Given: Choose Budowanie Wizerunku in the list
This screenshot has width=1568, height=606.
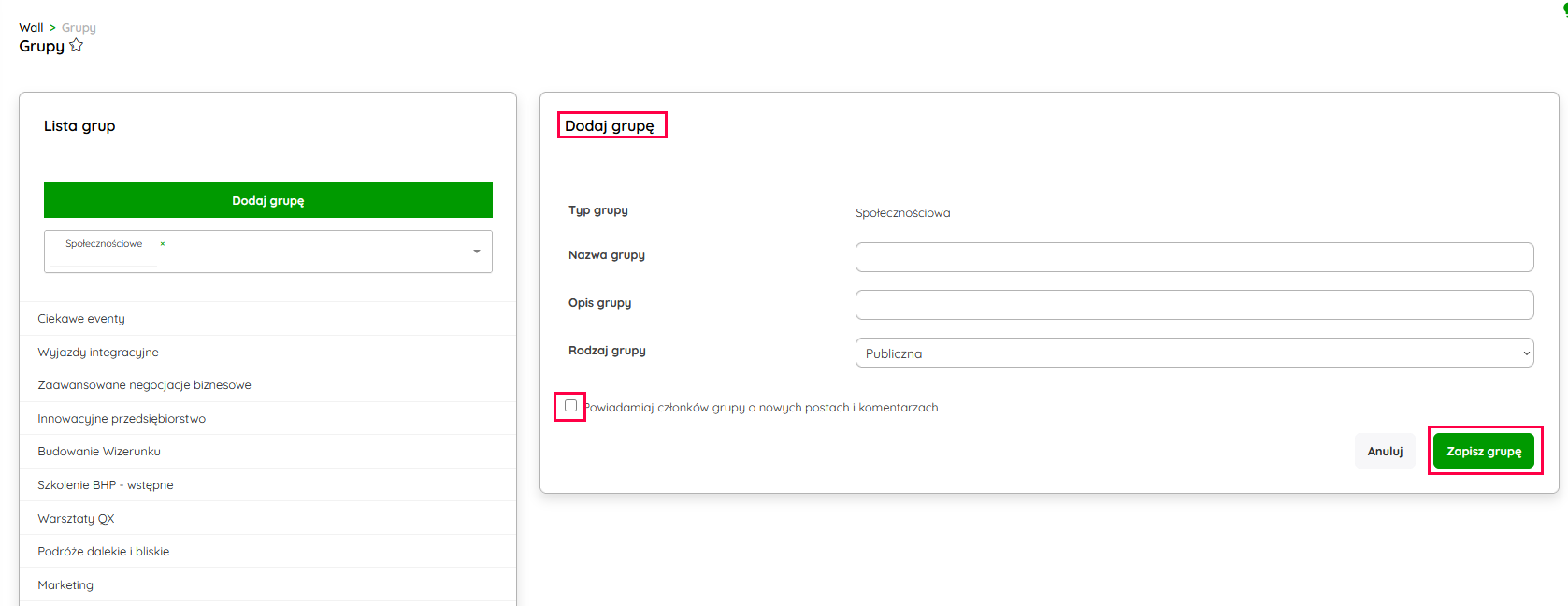Looking at the screenshot, I should (99, 452).
